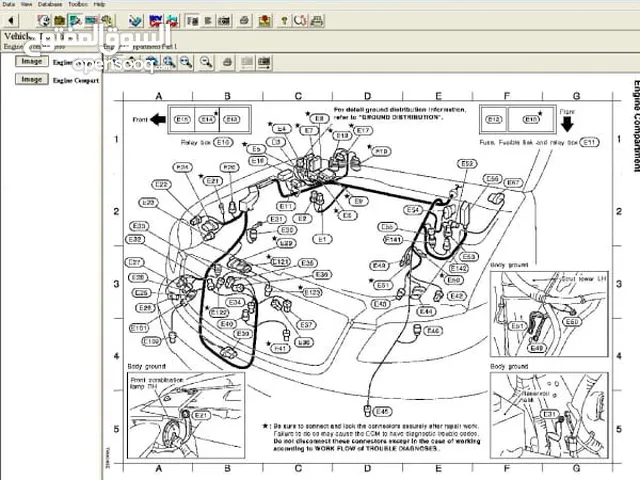The height and width of the screenshot is (480, 640).
Task: Click the stethoscope diagnostics icon
Action: [x=299, y=20]
